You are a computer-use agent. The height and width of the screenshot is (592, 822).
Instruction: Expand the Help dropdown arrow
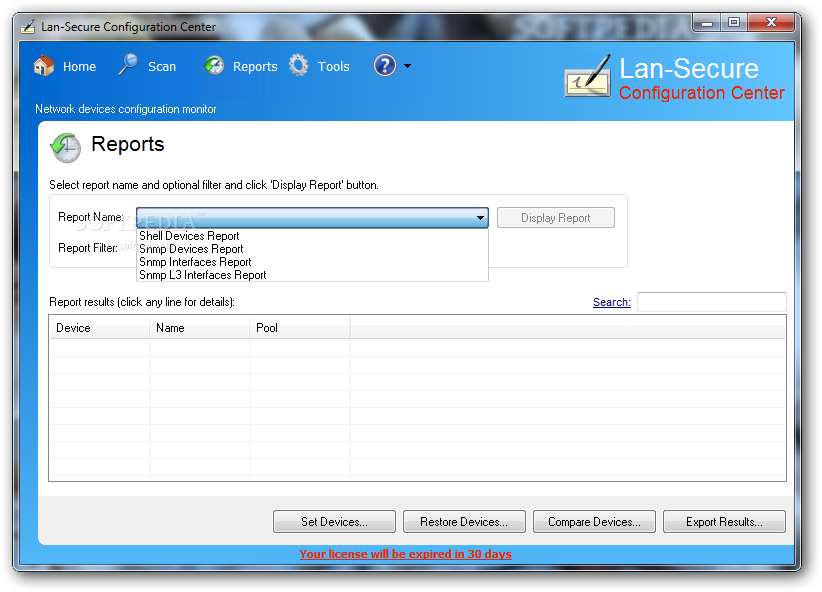tap(407, 66)
